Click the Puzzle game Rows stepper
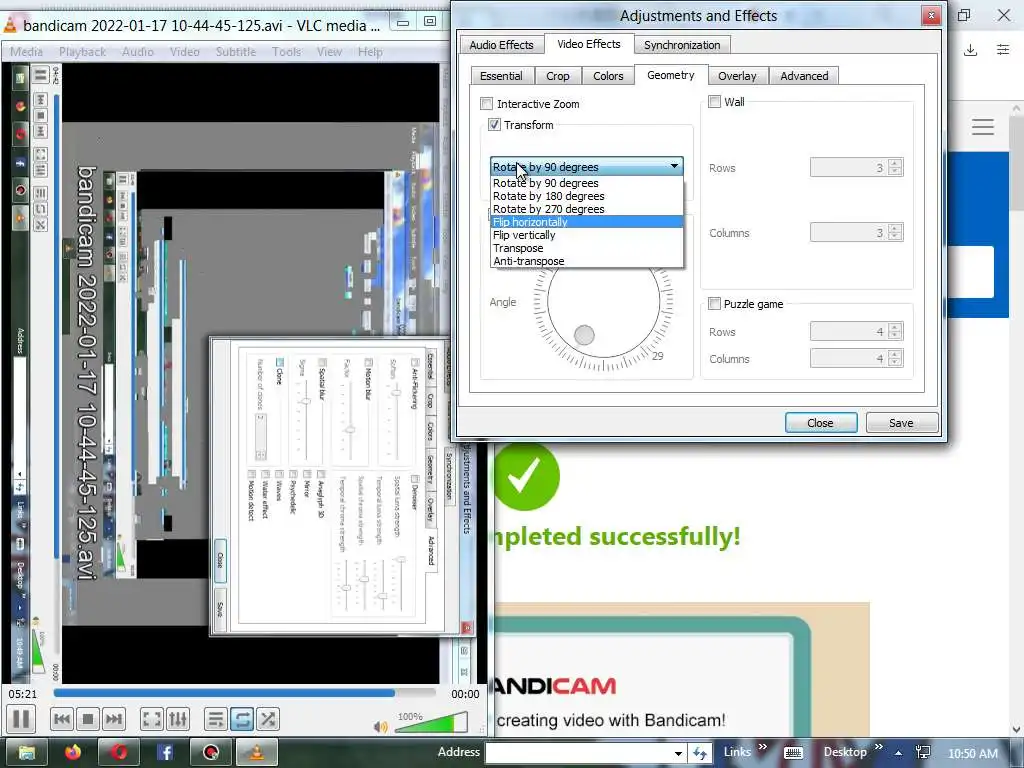The width and height of the screenshot is (1024, 768). coord(895,331)
